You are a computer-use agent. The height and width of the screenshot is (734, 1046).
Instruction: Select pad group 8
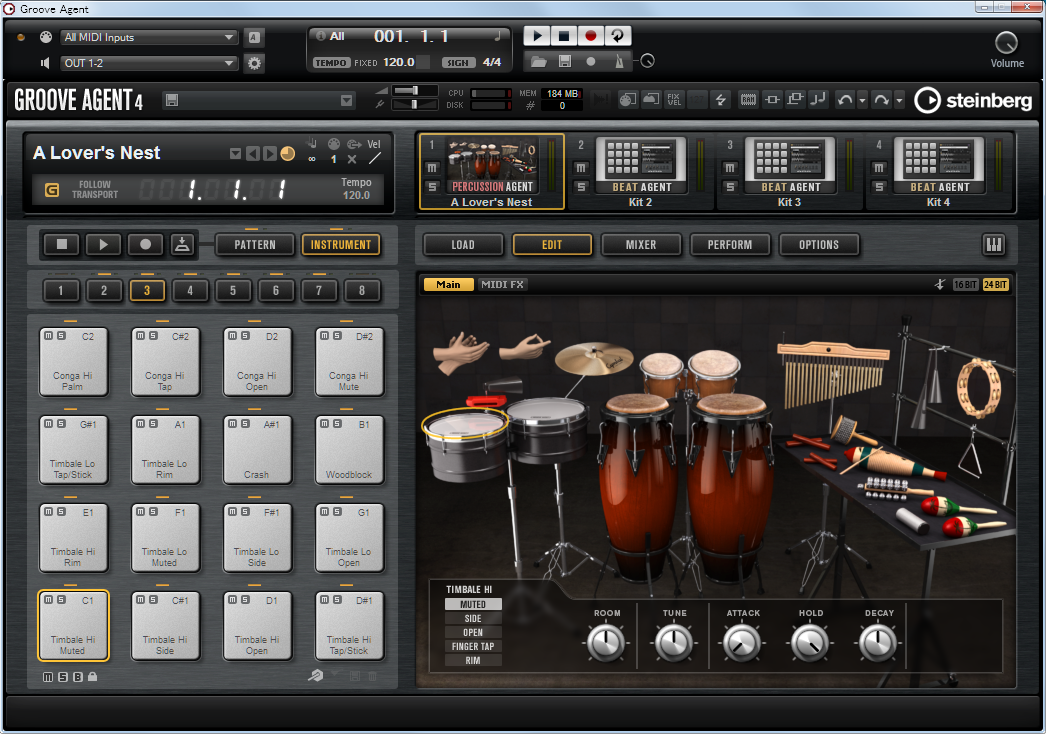[362, 290]
